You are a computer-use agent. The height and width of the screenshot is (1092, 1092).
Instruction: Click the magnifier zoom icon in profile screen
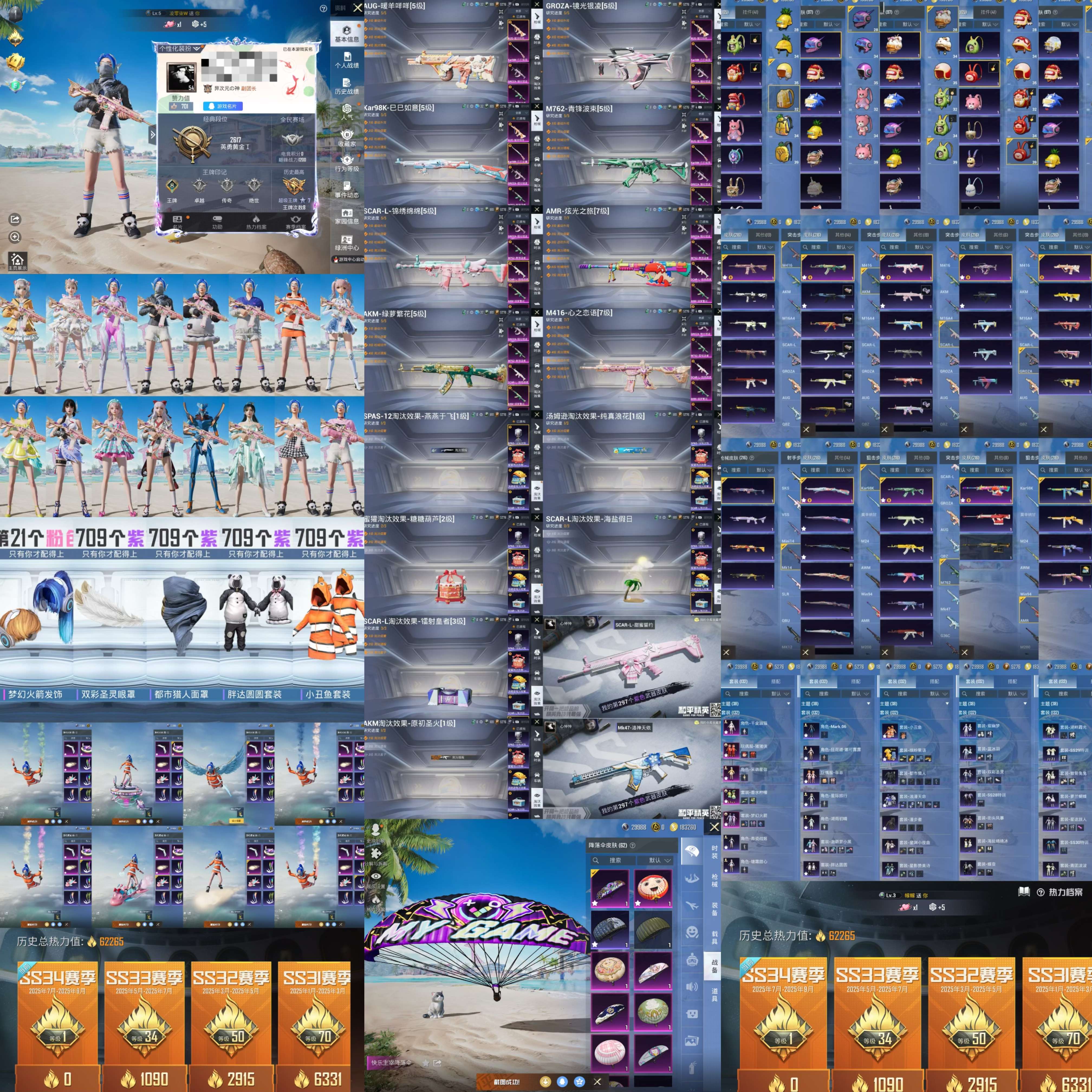[15, 237]
